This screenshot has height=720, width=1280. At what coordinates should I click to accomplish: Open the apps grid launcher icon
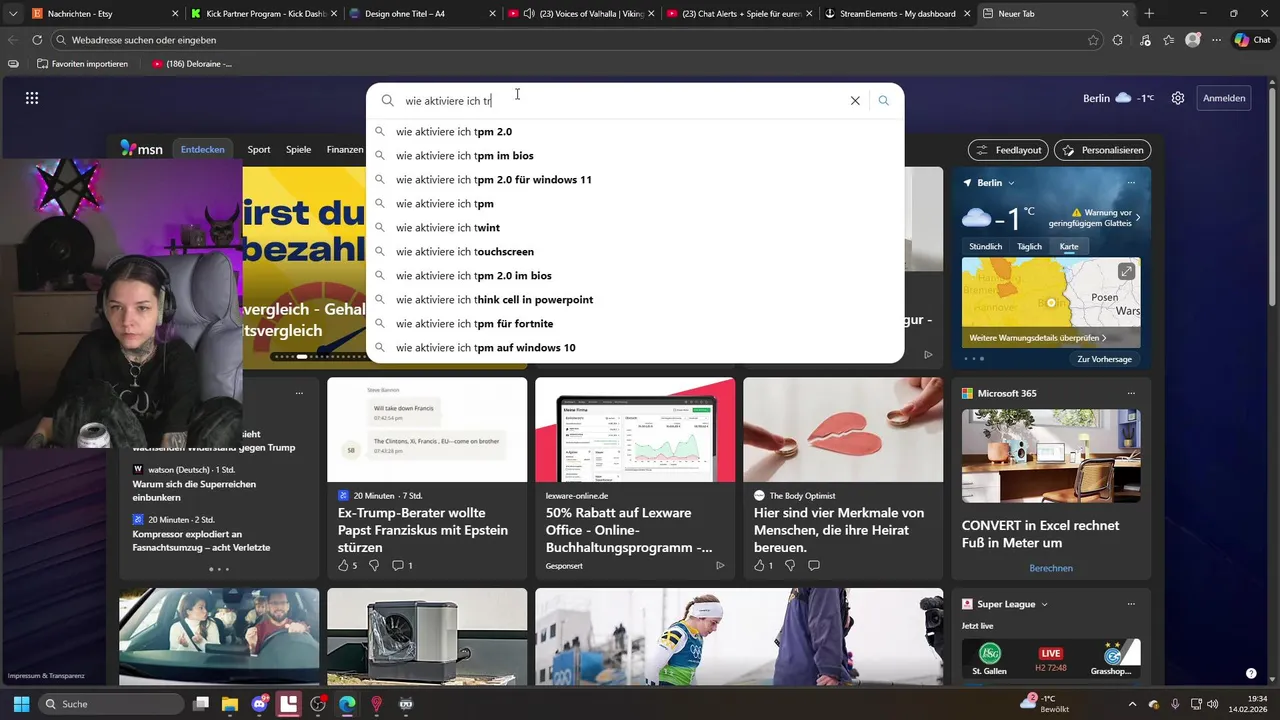32,98
